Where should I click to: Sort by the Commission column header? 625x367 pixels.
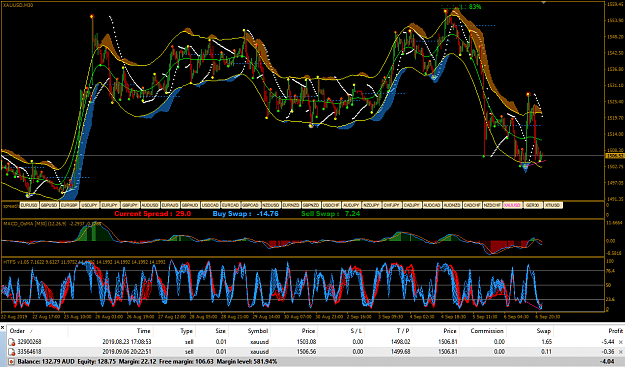point(487,331)
